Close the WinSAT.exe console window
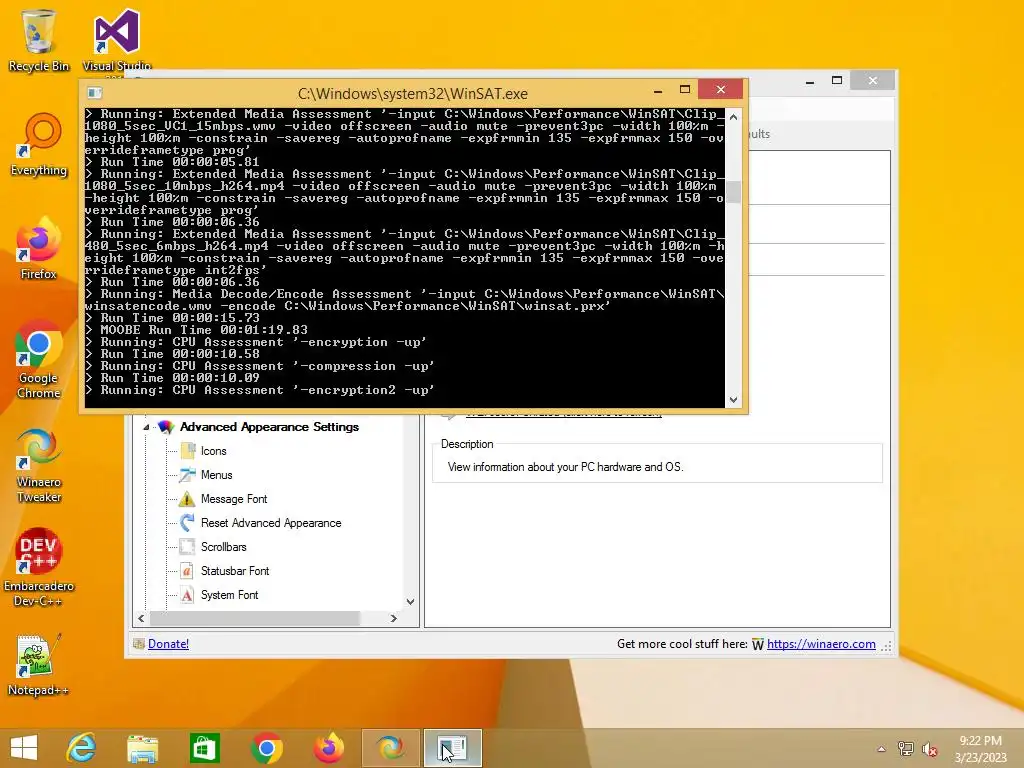1024x768 pixels. click(720, 89)
